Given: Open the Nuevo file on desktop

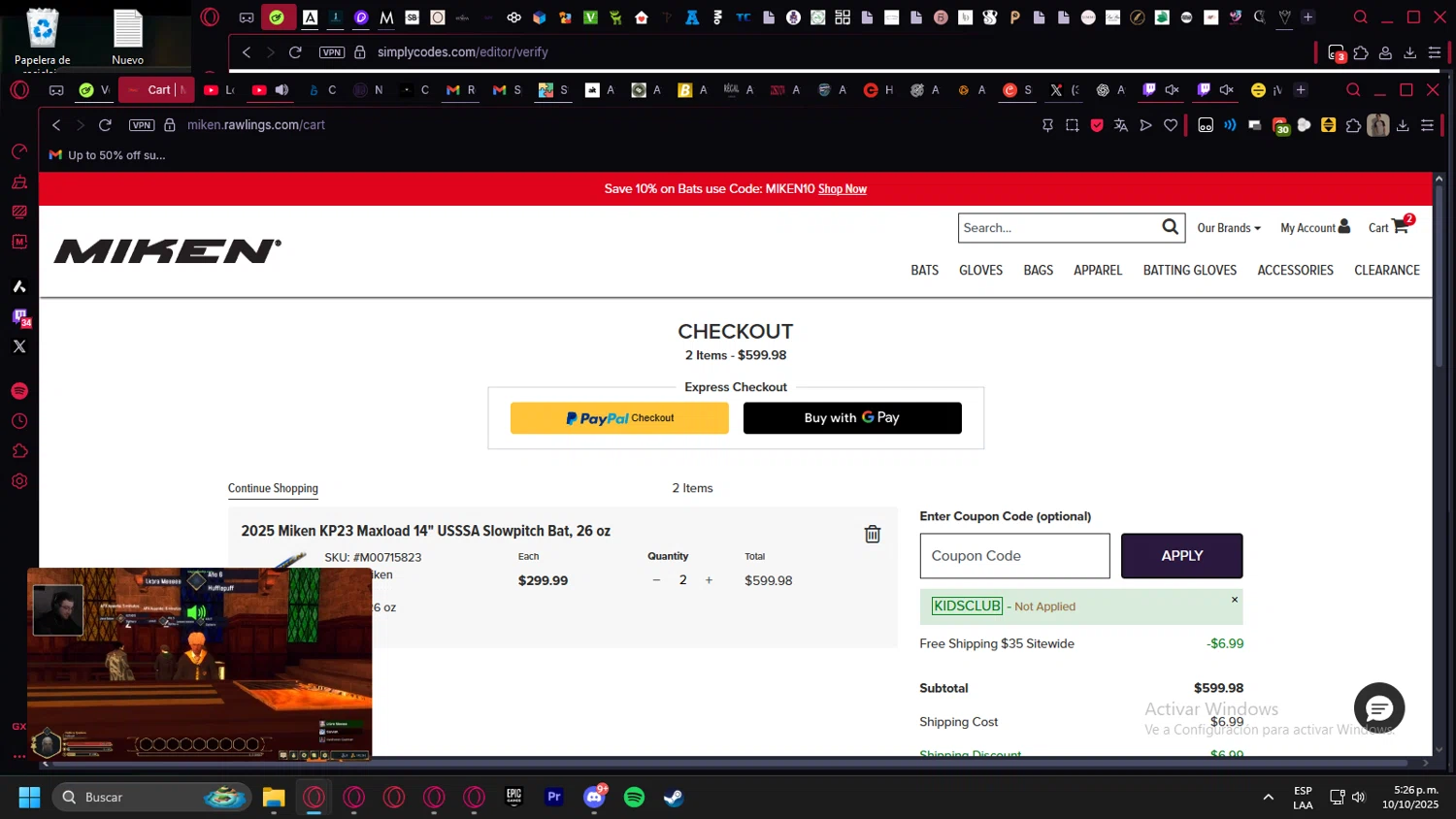Looking at the screenshot, I should [x=128, y=37].
